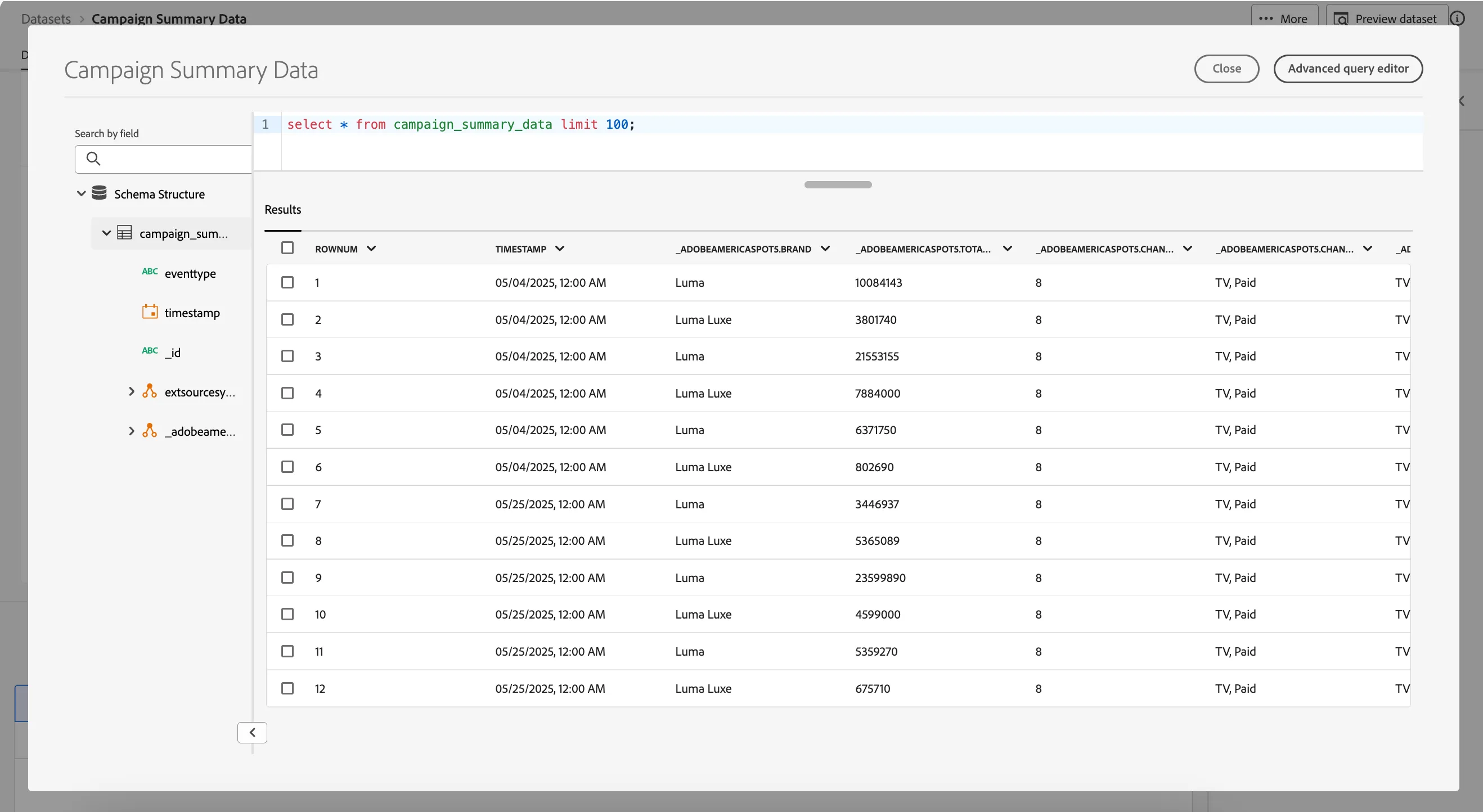This screenshot has height=812, width=1483.
Task: Click the extsourcesy object icon
Action: [x=150, y=391]
